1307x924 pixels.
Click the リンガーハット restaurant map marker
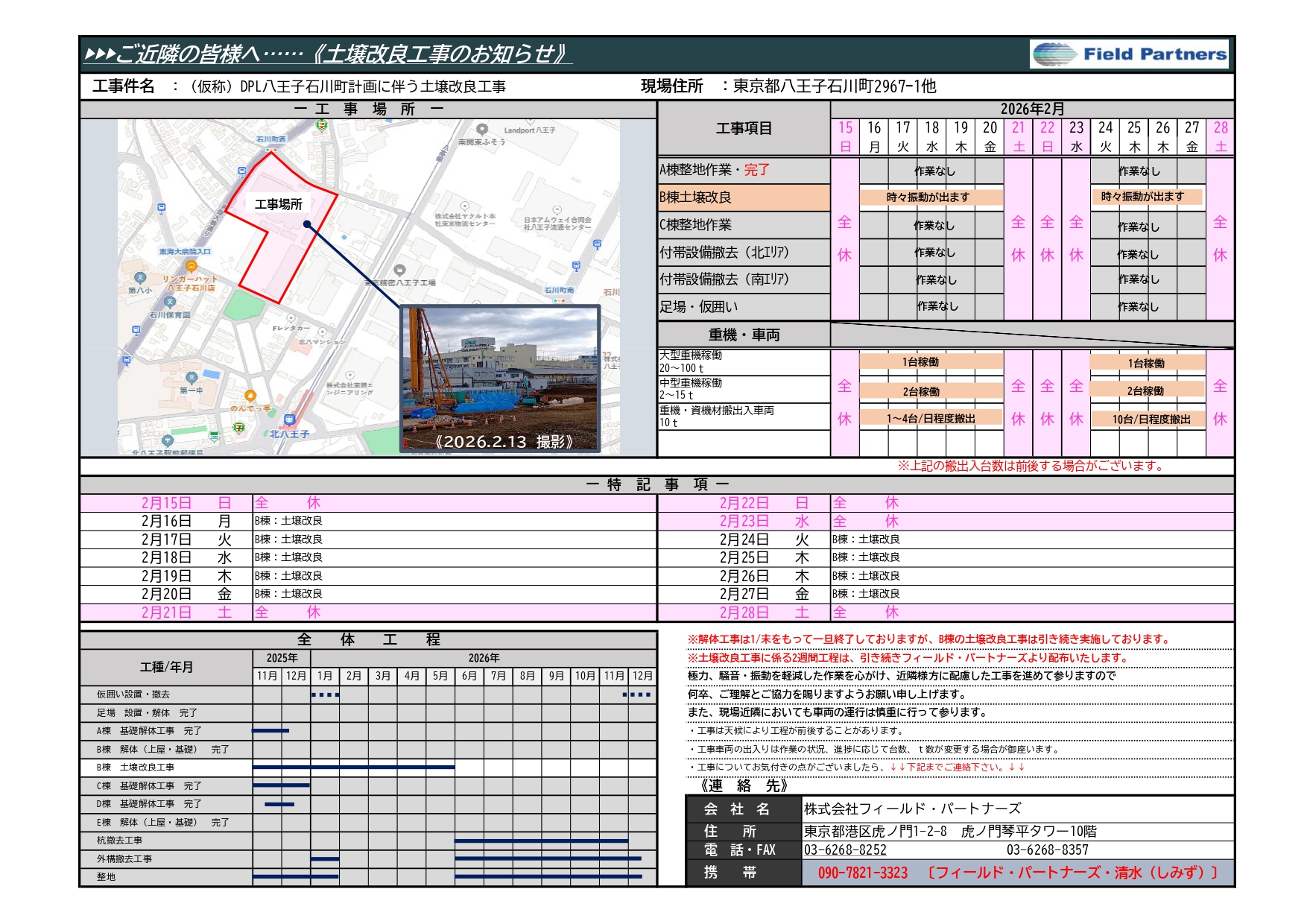point(192,266)
